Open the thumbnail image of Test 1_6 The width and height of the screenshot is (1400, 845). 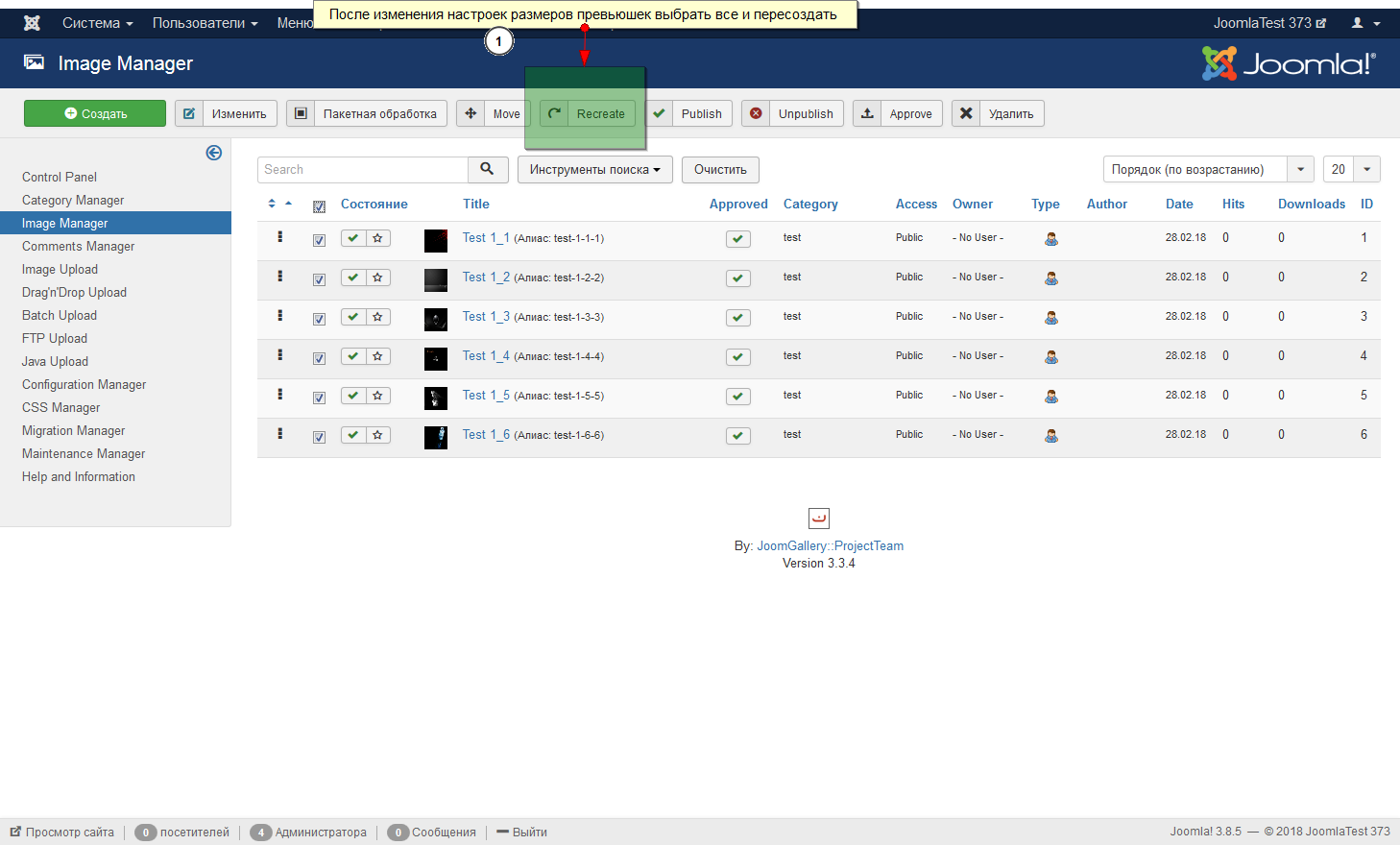pyautogui.click(x=436, y=438)
